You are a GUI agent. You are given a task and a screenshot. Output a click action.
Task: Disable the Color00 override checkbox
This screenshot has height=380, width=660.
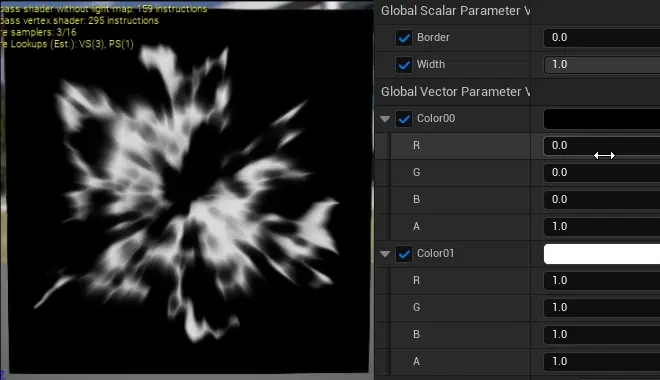(x=404, y=119)
